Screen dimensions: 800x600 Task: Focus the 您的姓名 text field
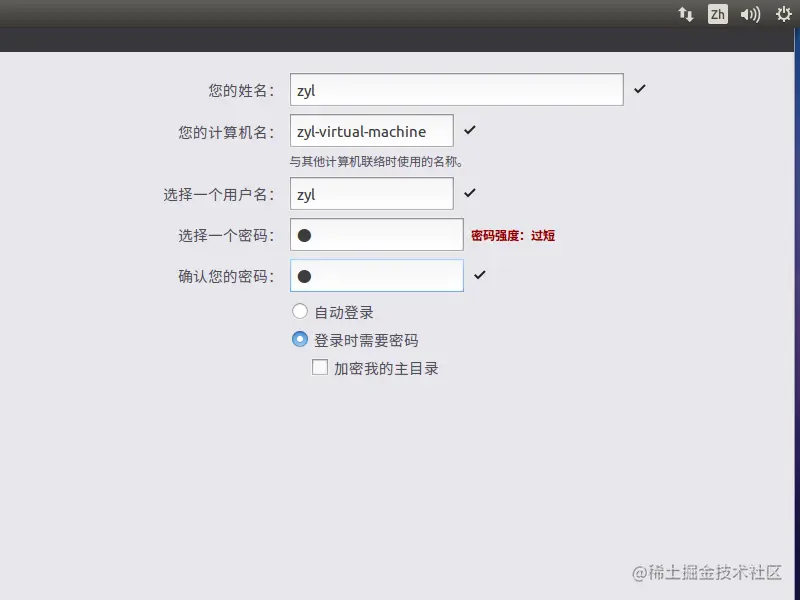point(457,89)
